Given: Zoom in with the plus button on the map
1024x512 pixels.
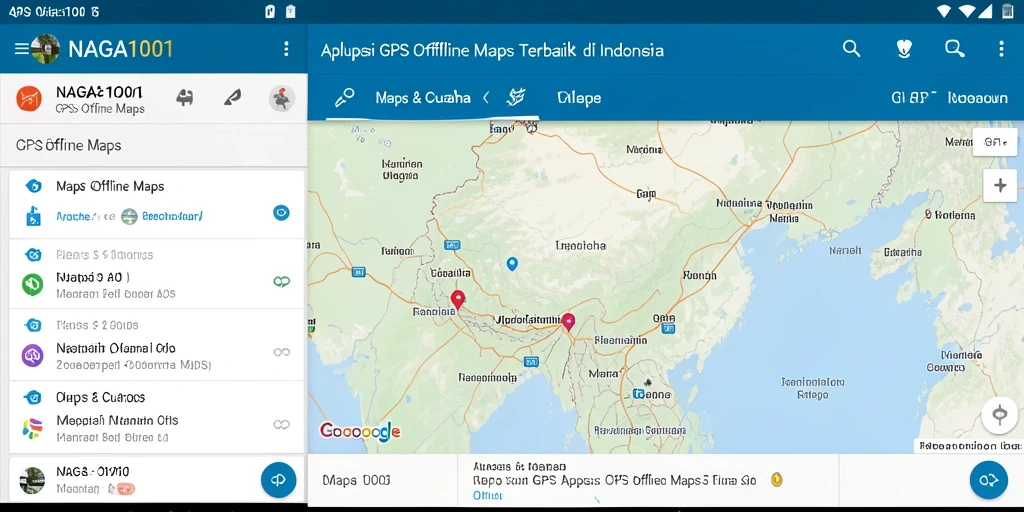Looking at the screenshot, I should [x=1000, y=185].
